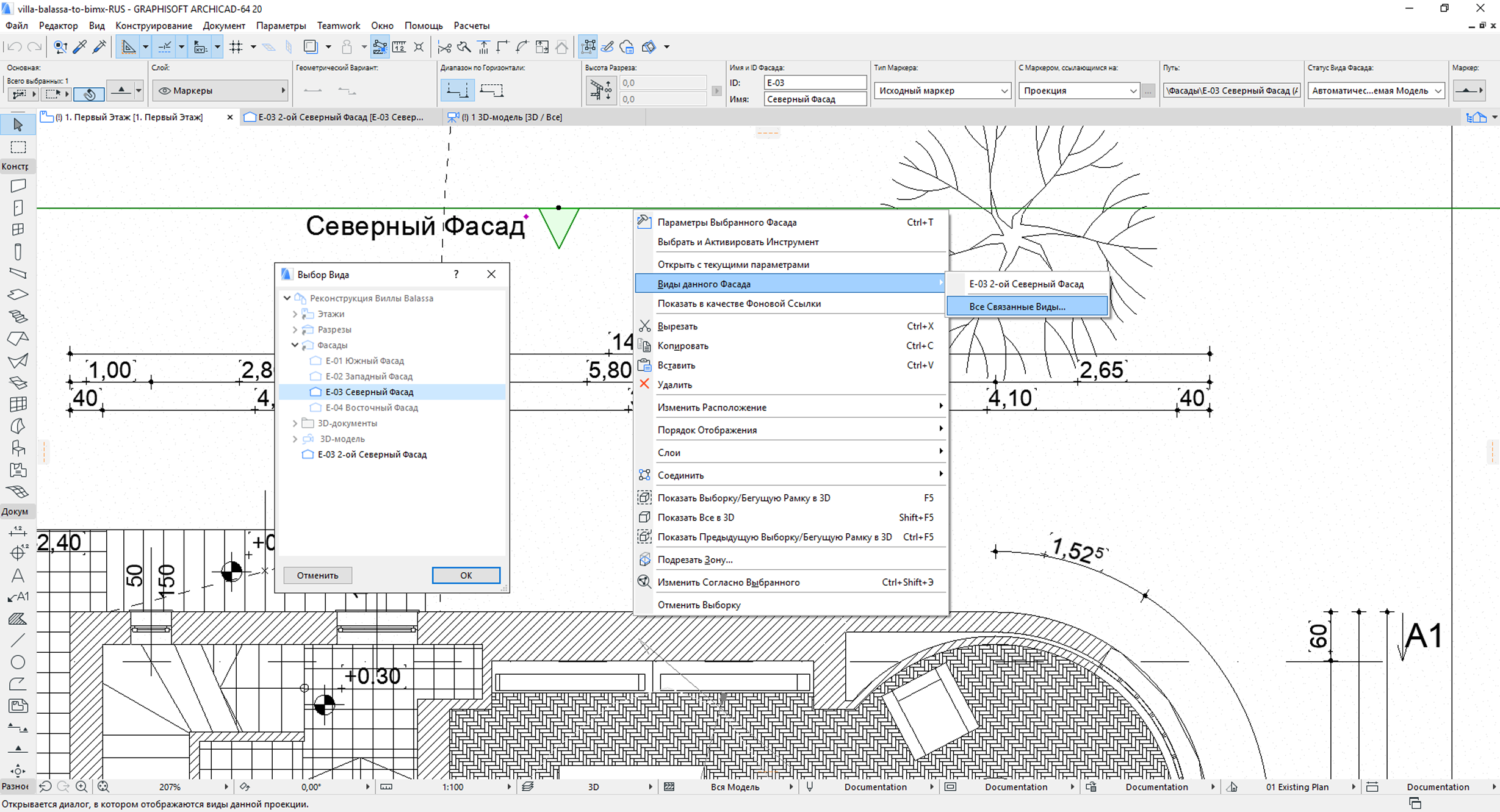Select the Arrow tool in toolbox

pyautogui.click(x=18, y=125)
